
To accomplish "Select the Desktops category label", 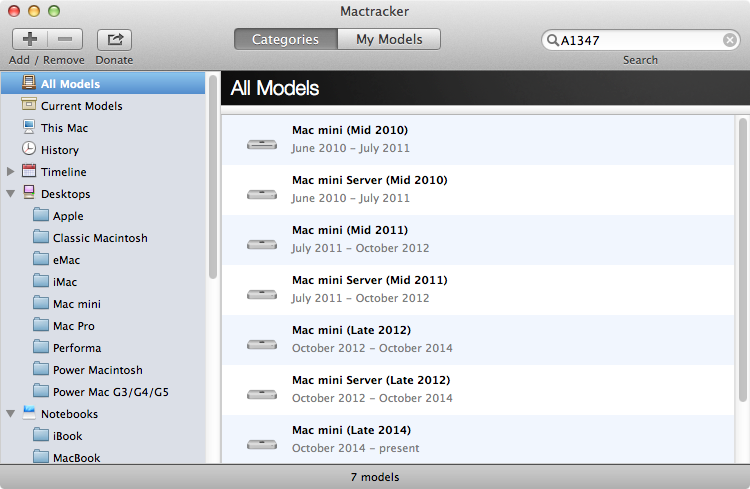I will pos(66,194).
